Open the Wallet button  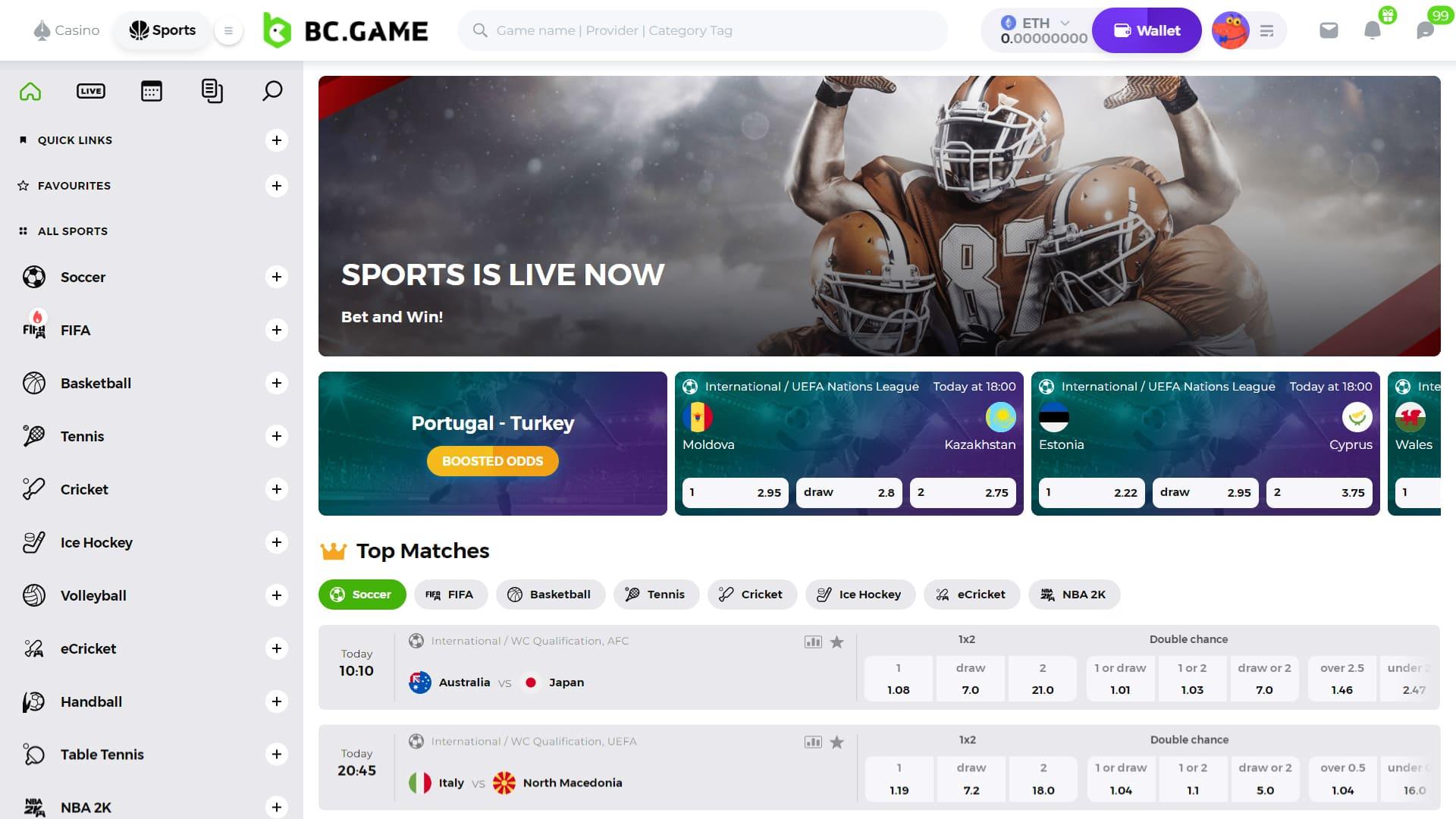click(1147, 30)
